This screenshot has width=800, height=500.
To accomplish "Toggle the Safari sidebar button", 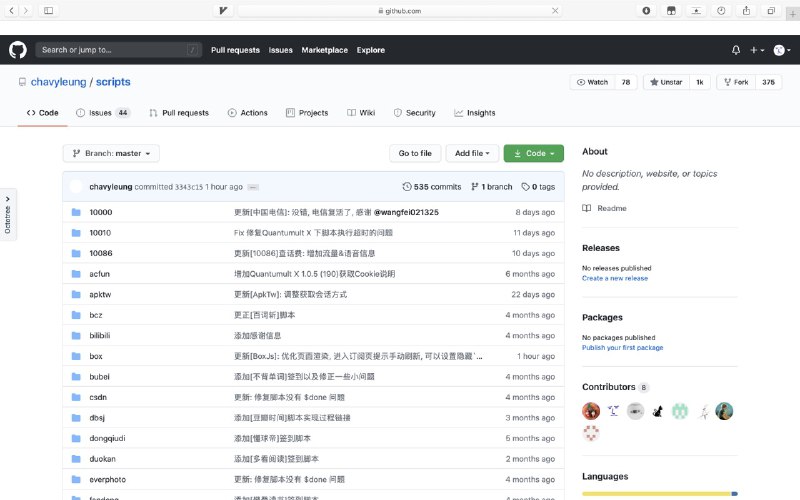I will 48,10.
